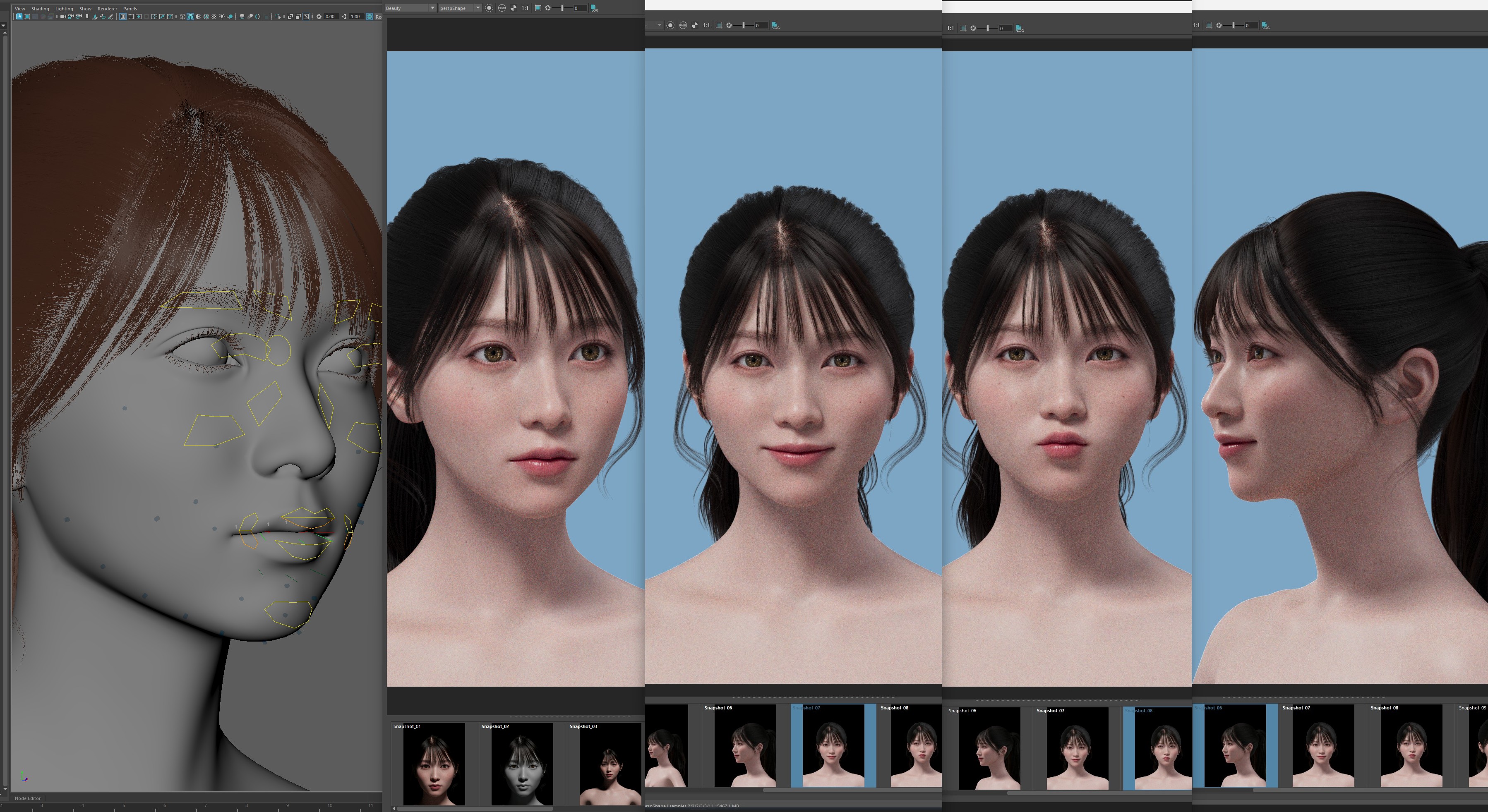Image resolution: width=1488 pixels, height=812 pixels.
Task: Open the Shading menu in viewport
Action: pos(40,9)
